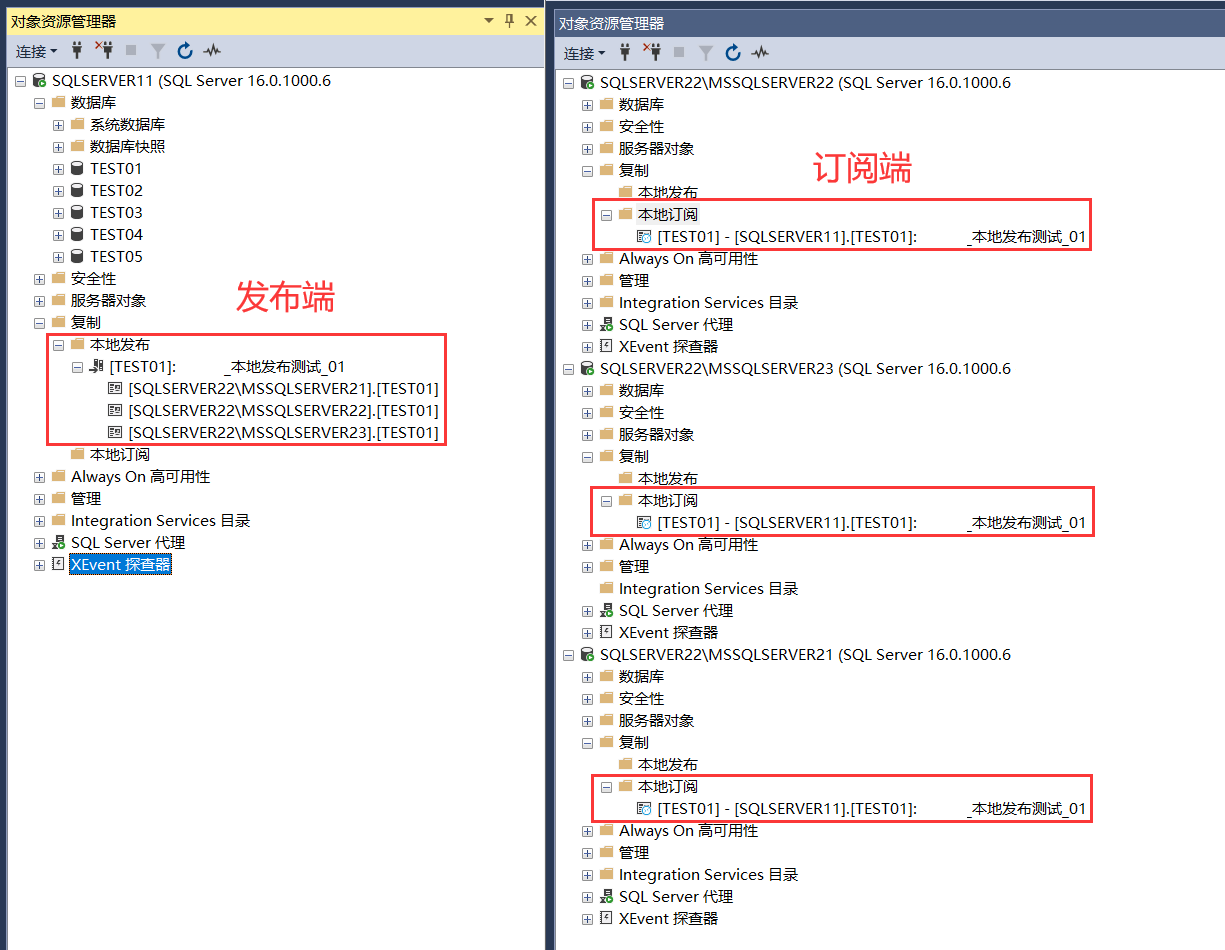Expand 管理 under SQLSERVER11
The width and height of the screenshot is (1225, 950).
tap(39, 499)
